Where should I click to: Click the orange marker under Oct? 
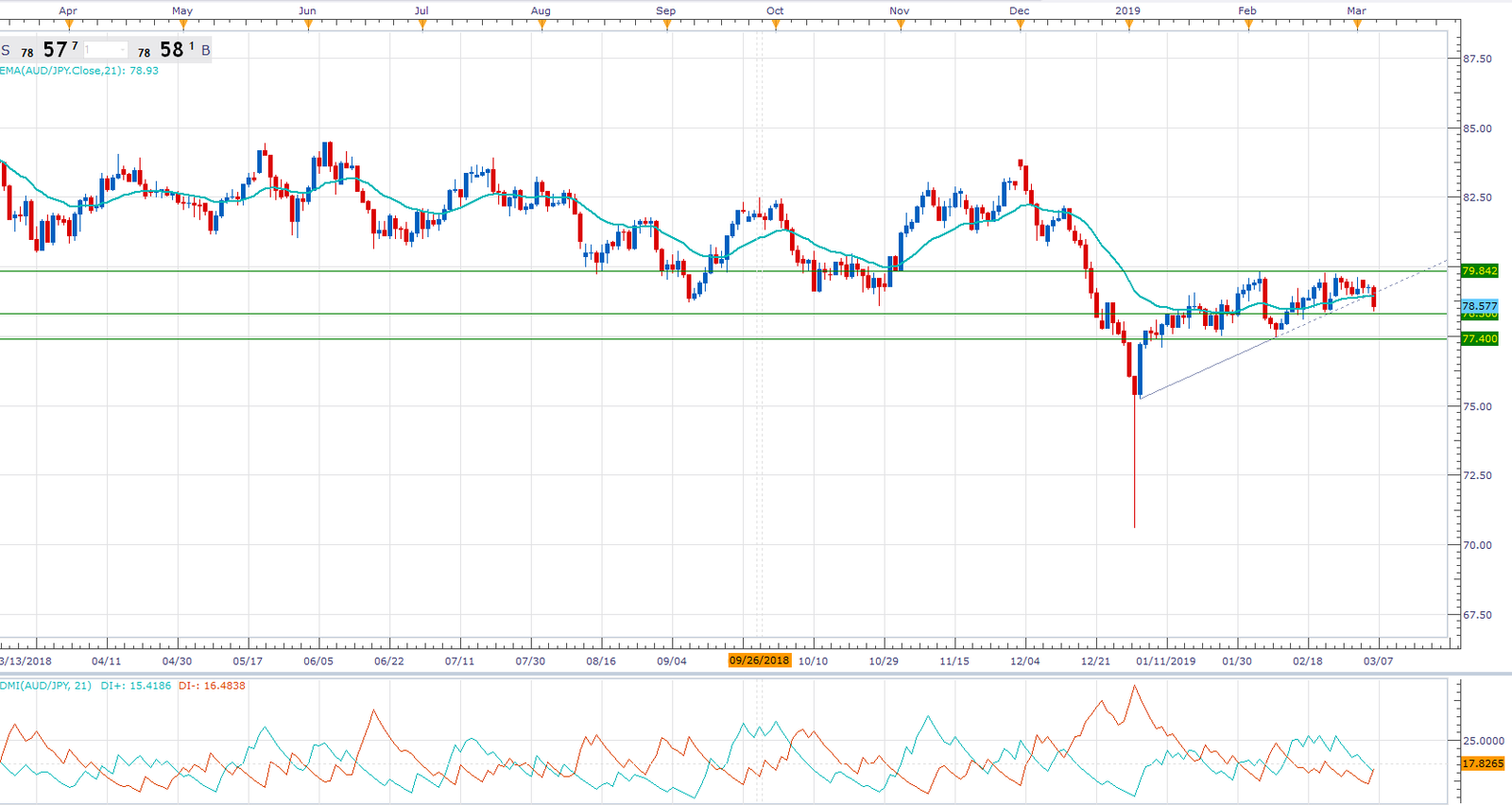775,26
